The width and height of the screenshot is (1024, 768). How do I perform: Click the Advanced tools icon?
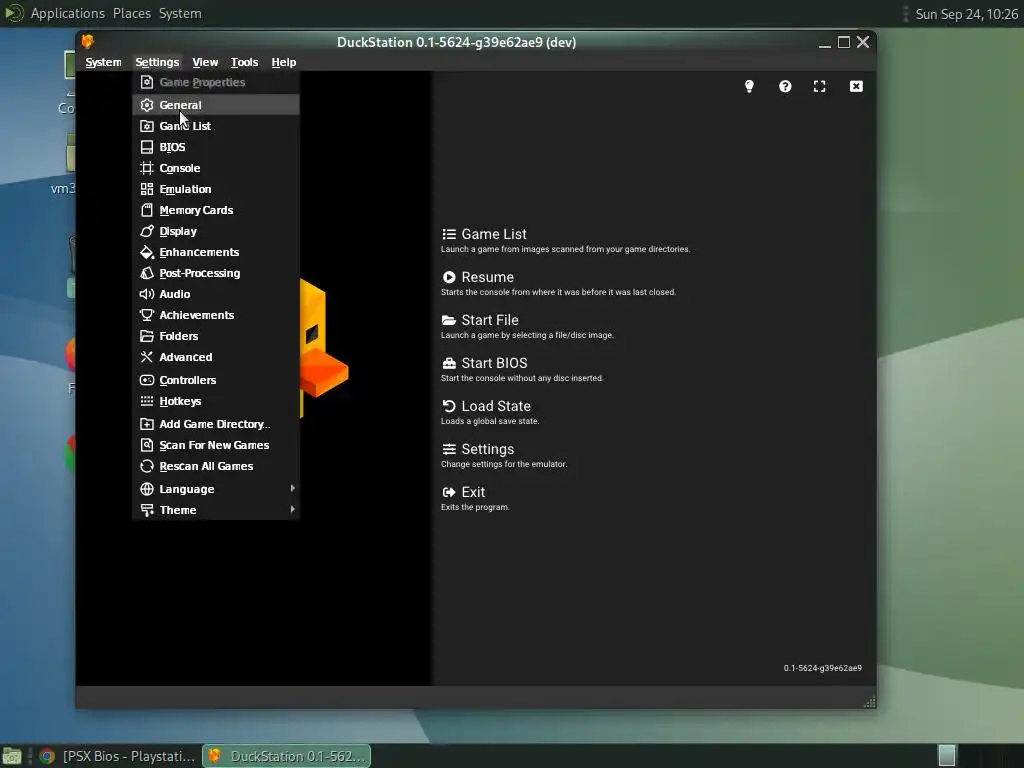tap(147, 357)
